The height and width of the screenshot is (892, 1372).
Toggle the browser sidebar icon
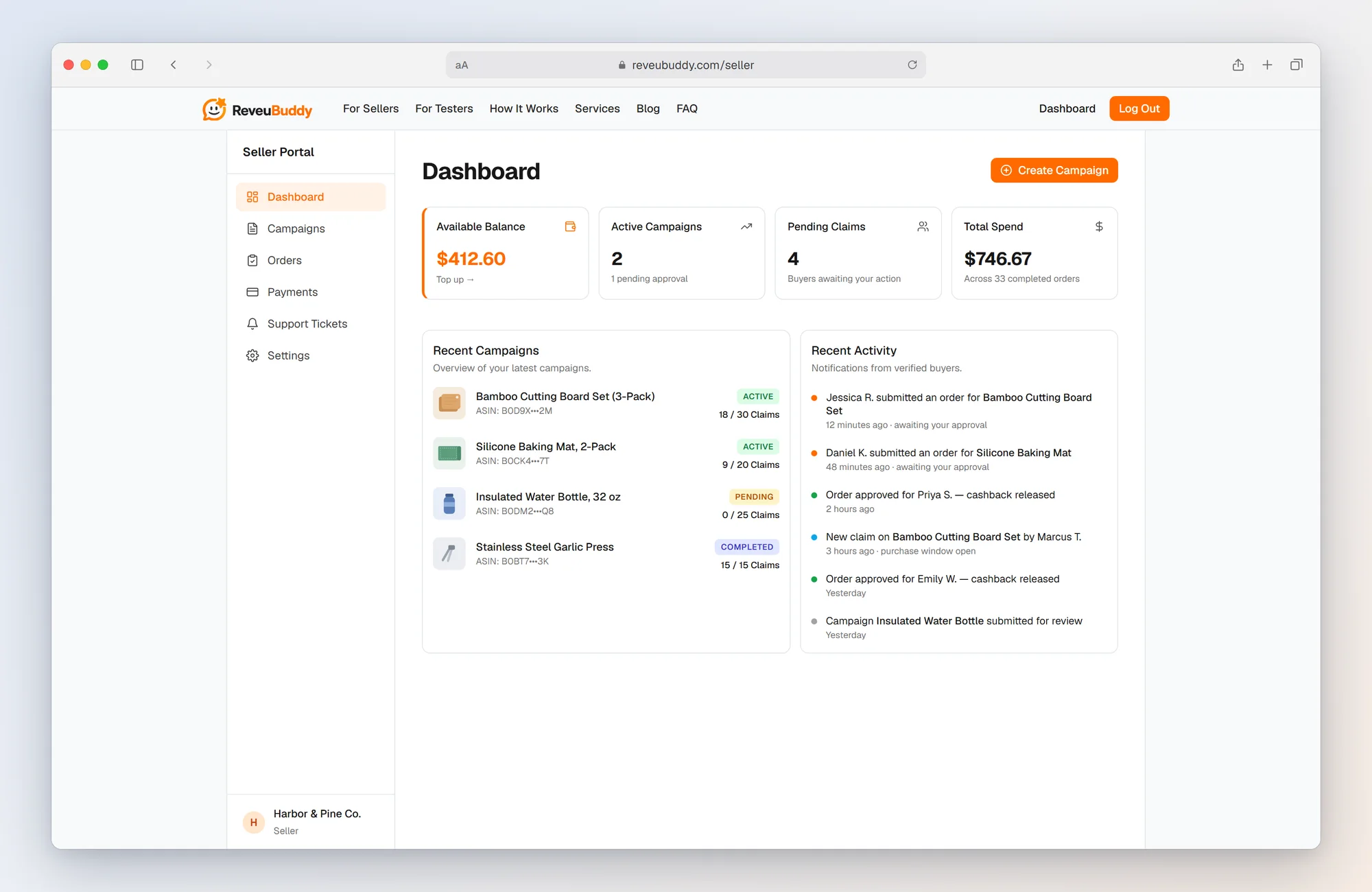point(137,64)
